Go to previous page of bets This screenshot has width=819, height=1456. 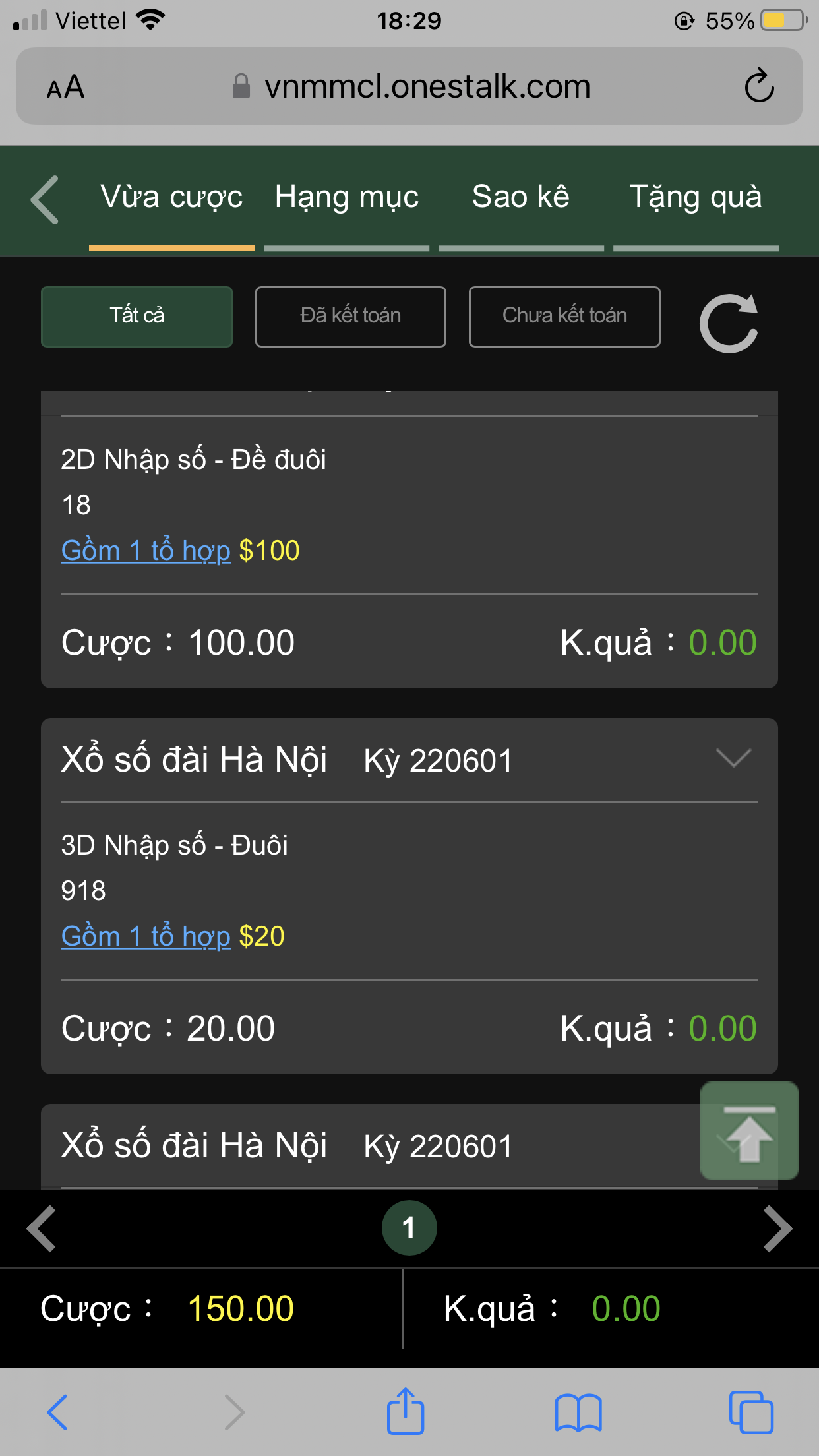(41, 1228)
